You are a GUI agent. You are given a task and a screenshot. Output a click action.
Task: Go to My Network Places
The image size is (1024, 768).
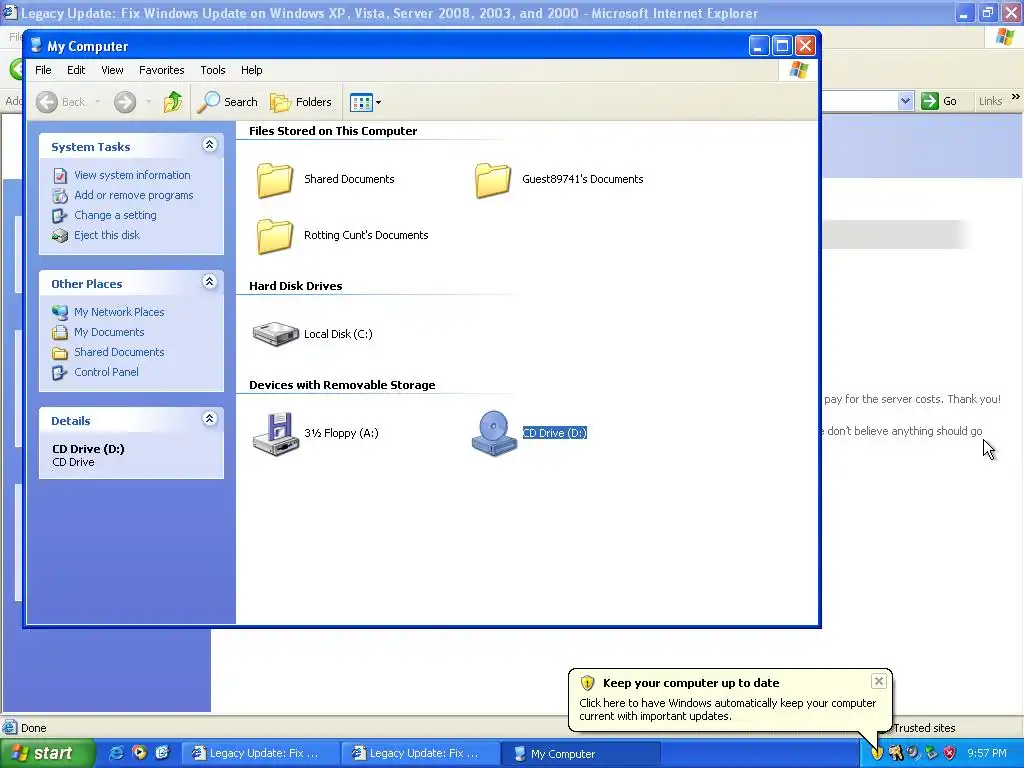click(119, 312)
